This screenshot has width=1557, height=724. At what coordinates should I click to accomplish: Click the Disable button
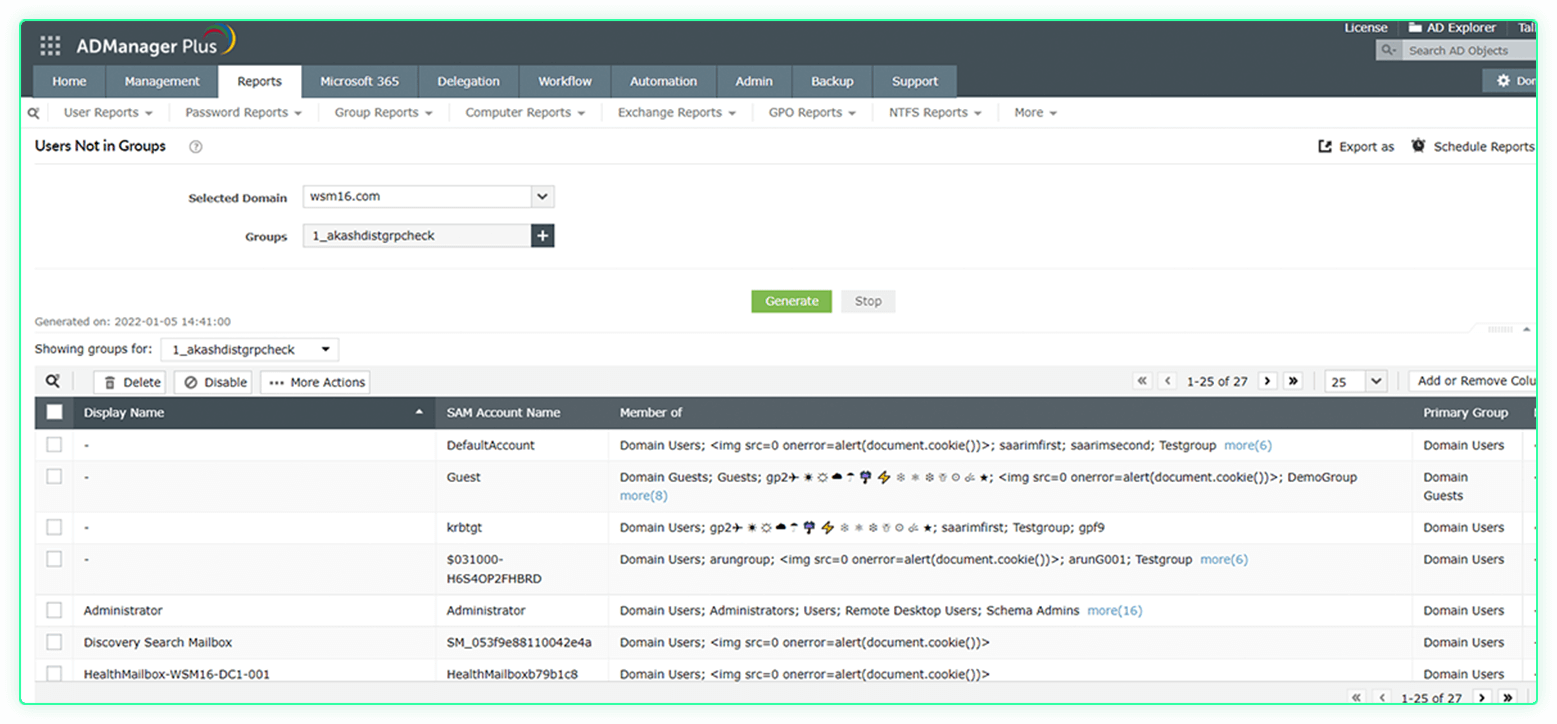click(214, 382)
